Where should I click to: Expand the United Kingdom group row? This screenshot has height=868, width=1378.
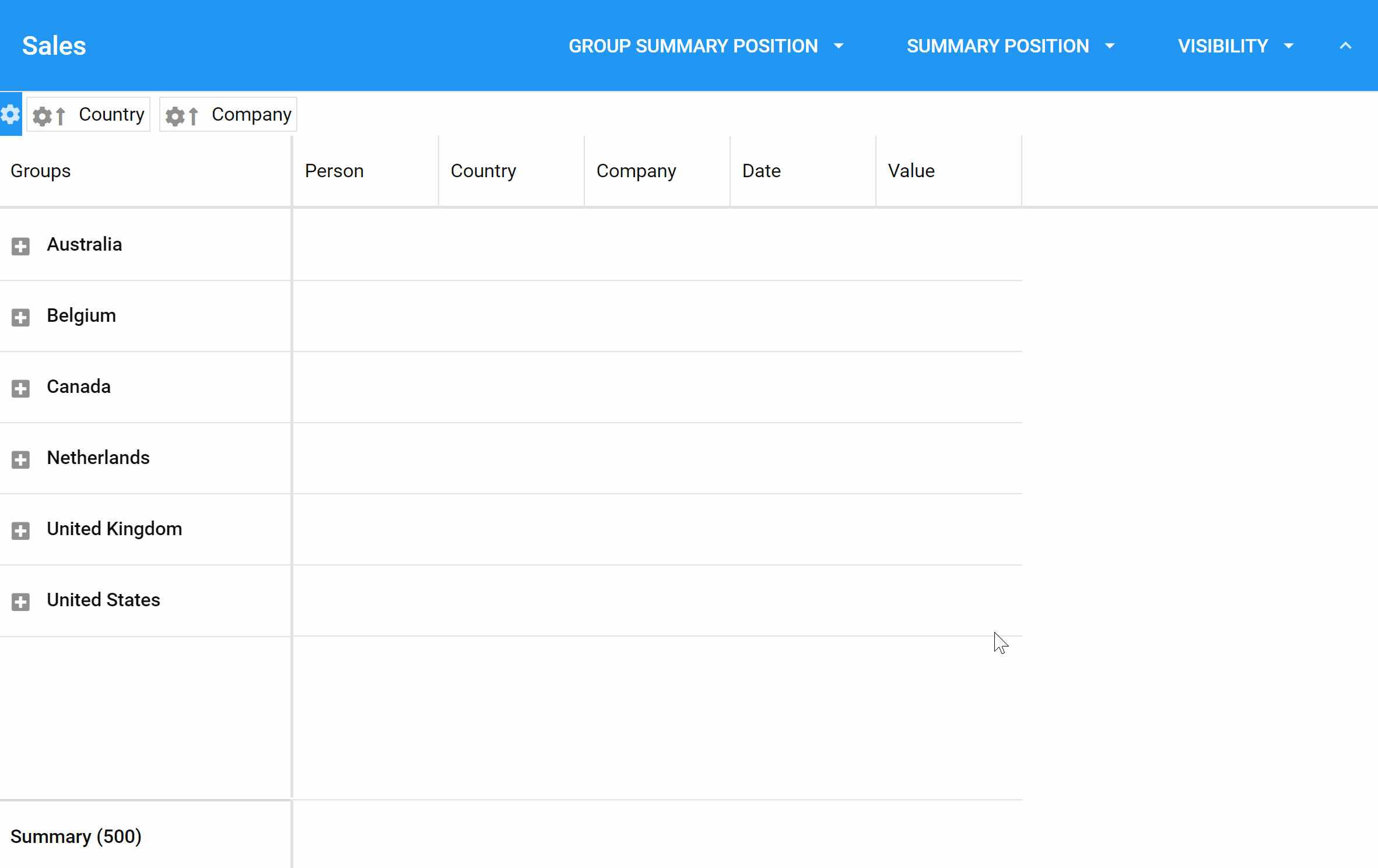click(20, 530)
